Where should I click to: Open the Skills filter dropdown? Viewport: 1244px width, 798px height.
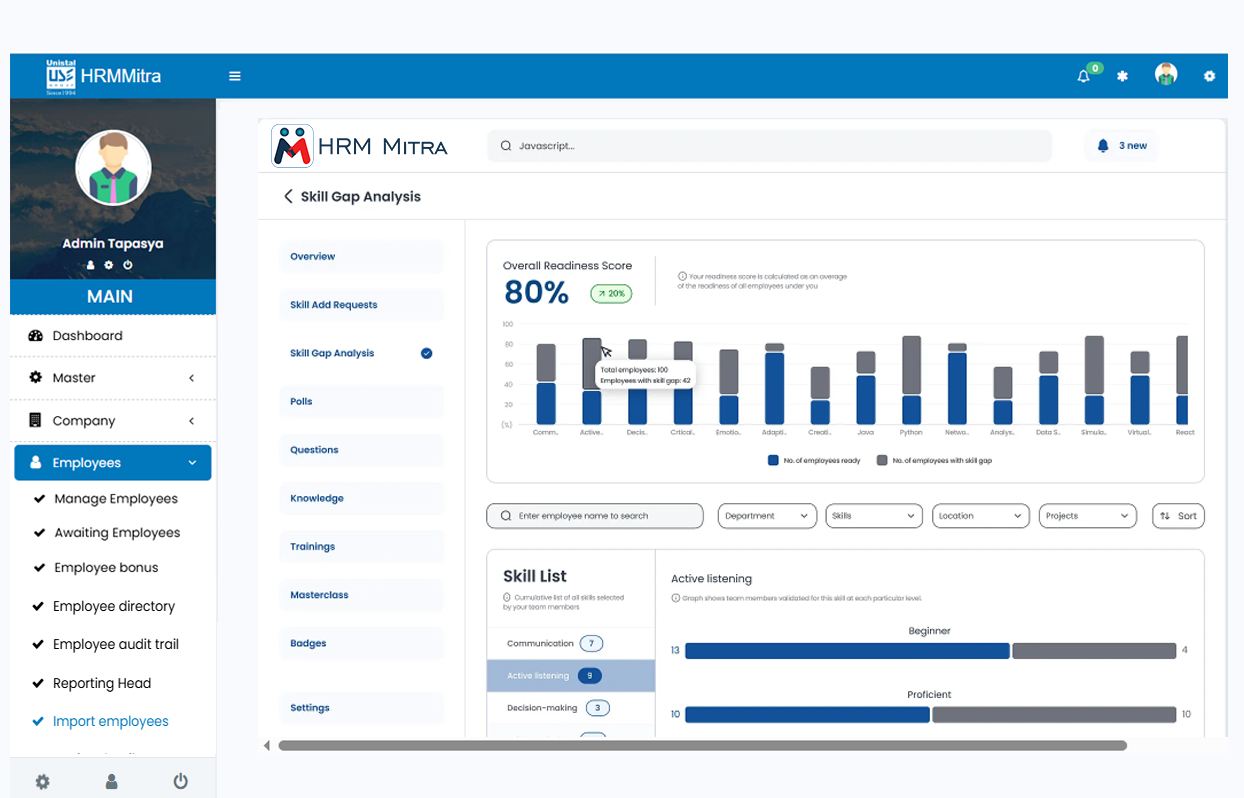[x=873, y=516]
